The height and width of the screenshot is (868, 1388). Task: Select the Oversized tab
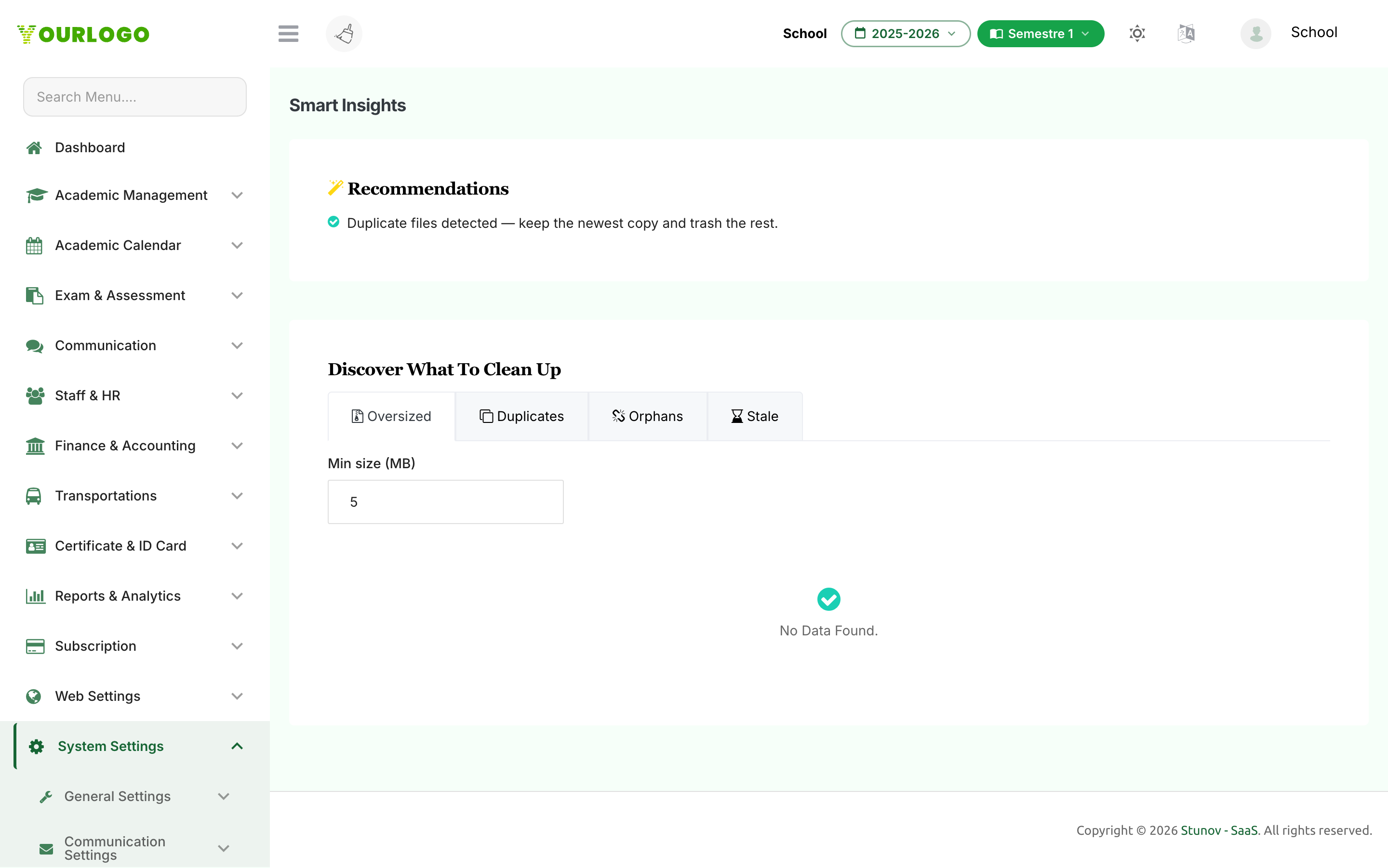click(391, 416)
